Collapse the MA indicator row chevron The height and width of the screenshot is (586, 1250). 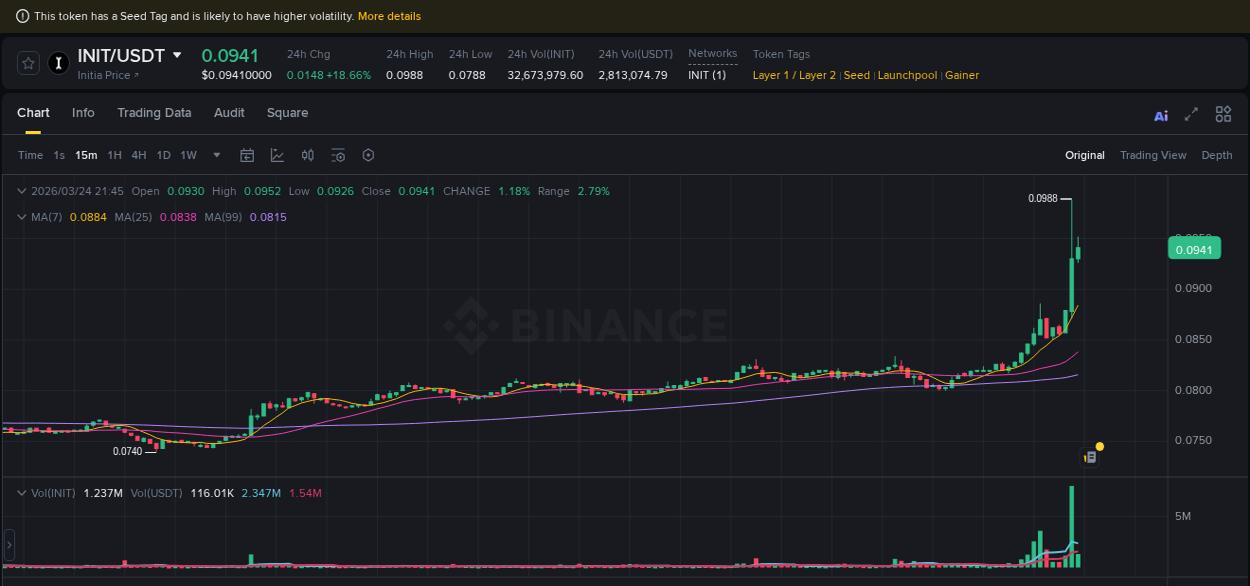[21, 217]
